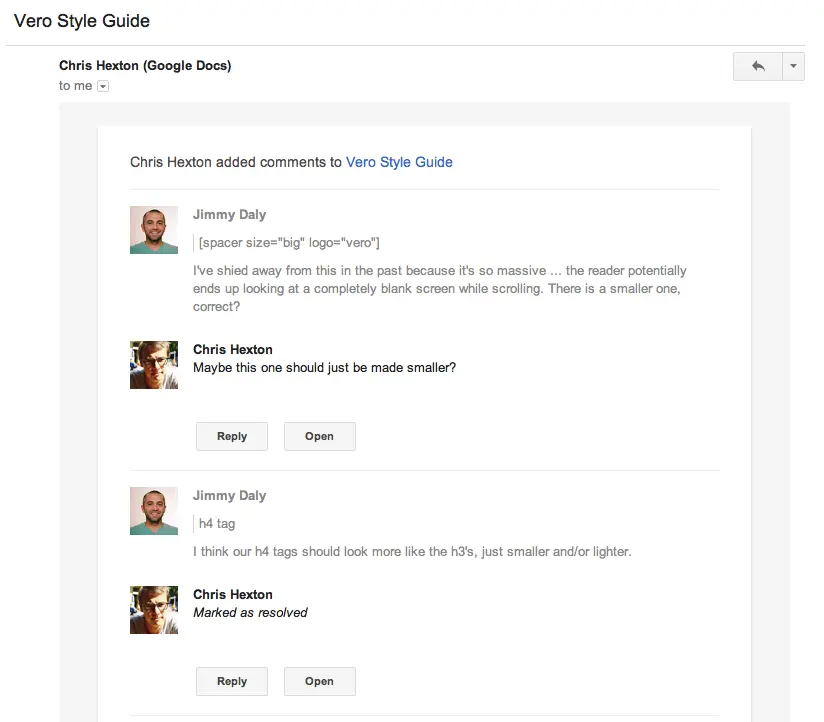Click Jimmy Daly's name in the first comment
The width and height of the screenshot is (824, 722).
(x=229, y=214)
